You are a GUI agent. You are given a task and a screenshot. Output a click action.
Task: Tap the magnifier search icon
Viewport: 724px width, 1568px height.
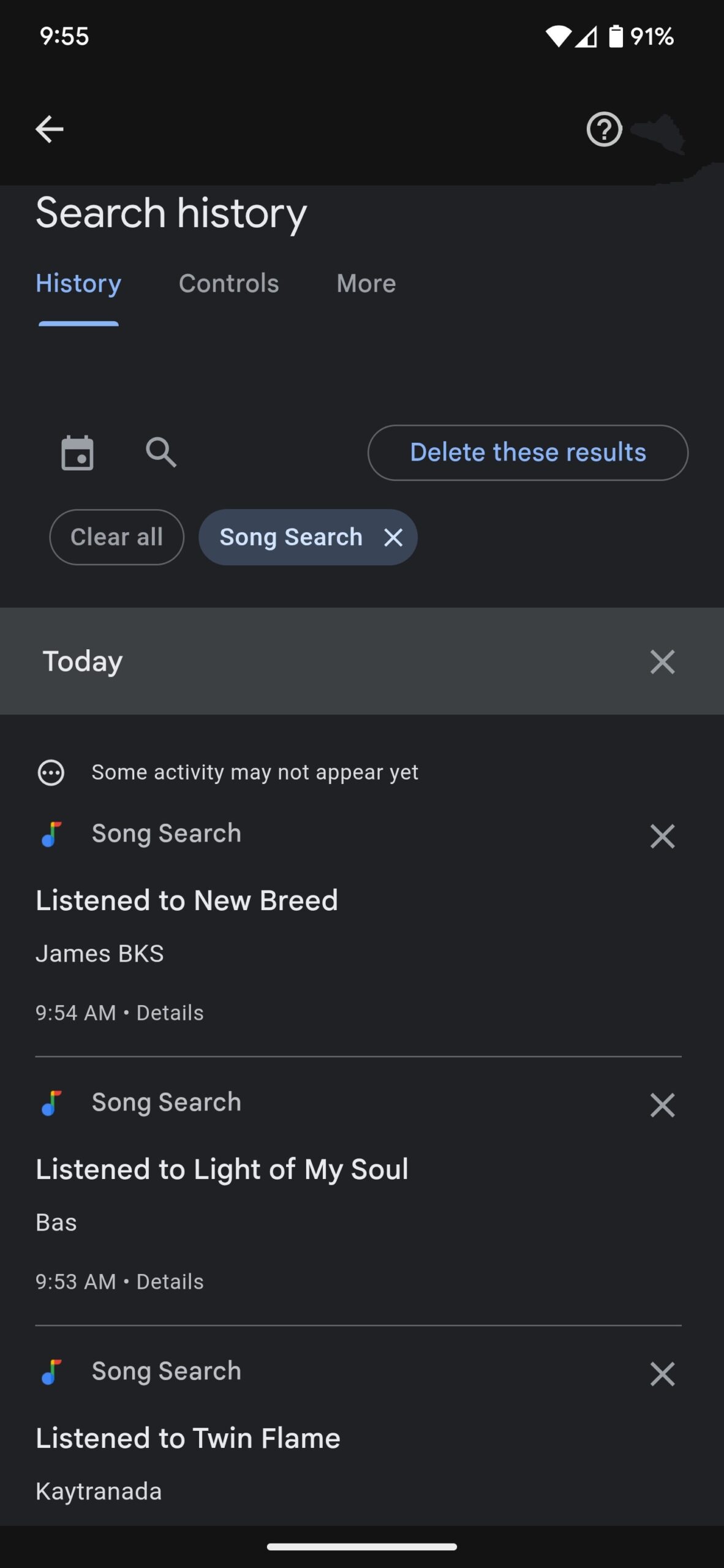[x=161, y=453]
